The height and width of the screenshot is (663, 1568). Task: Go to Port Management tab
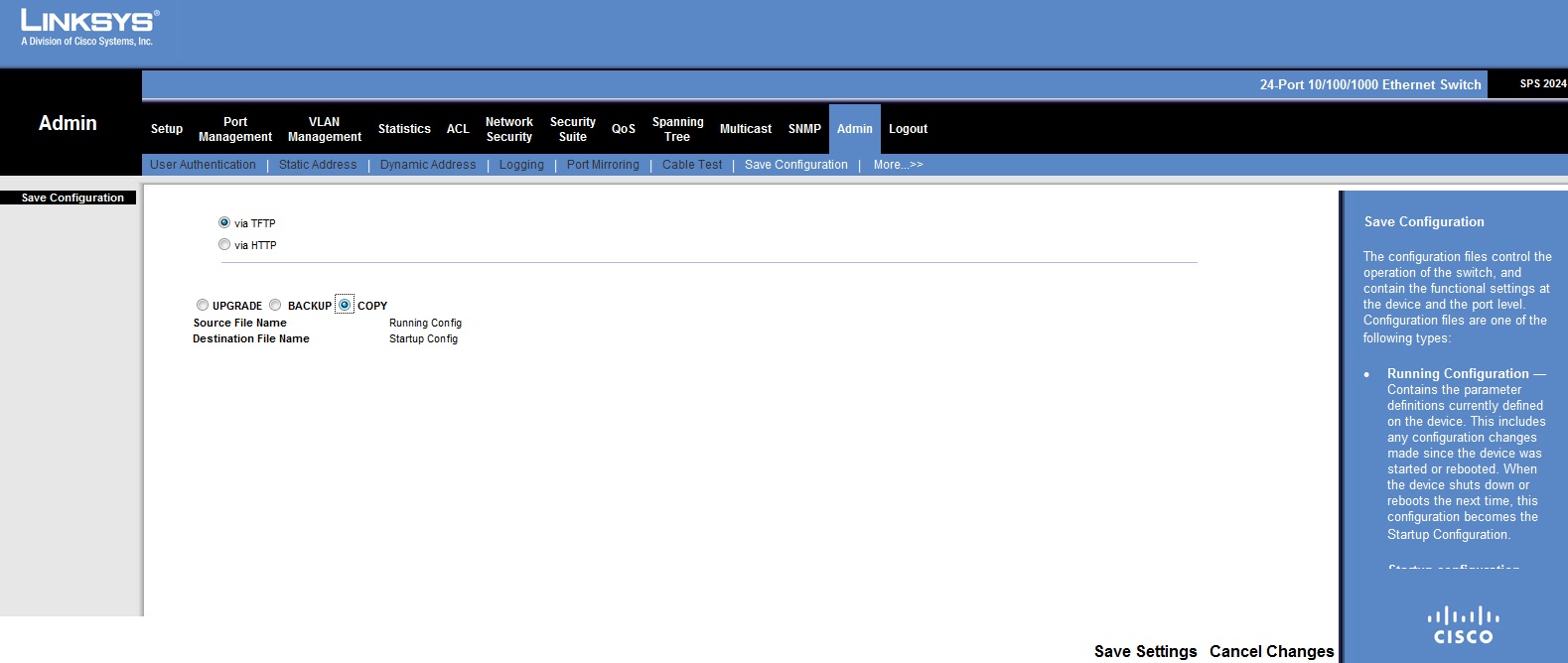(x=235, y=129)
